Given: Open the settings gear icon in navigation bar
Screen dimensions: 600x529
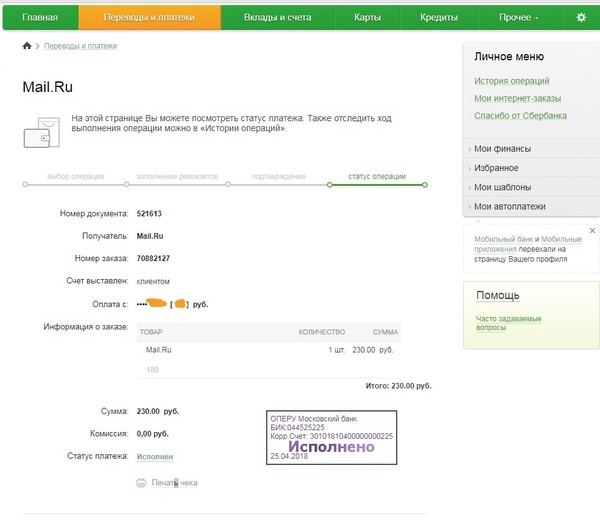Looking at the screenshot, I should 581,17.
